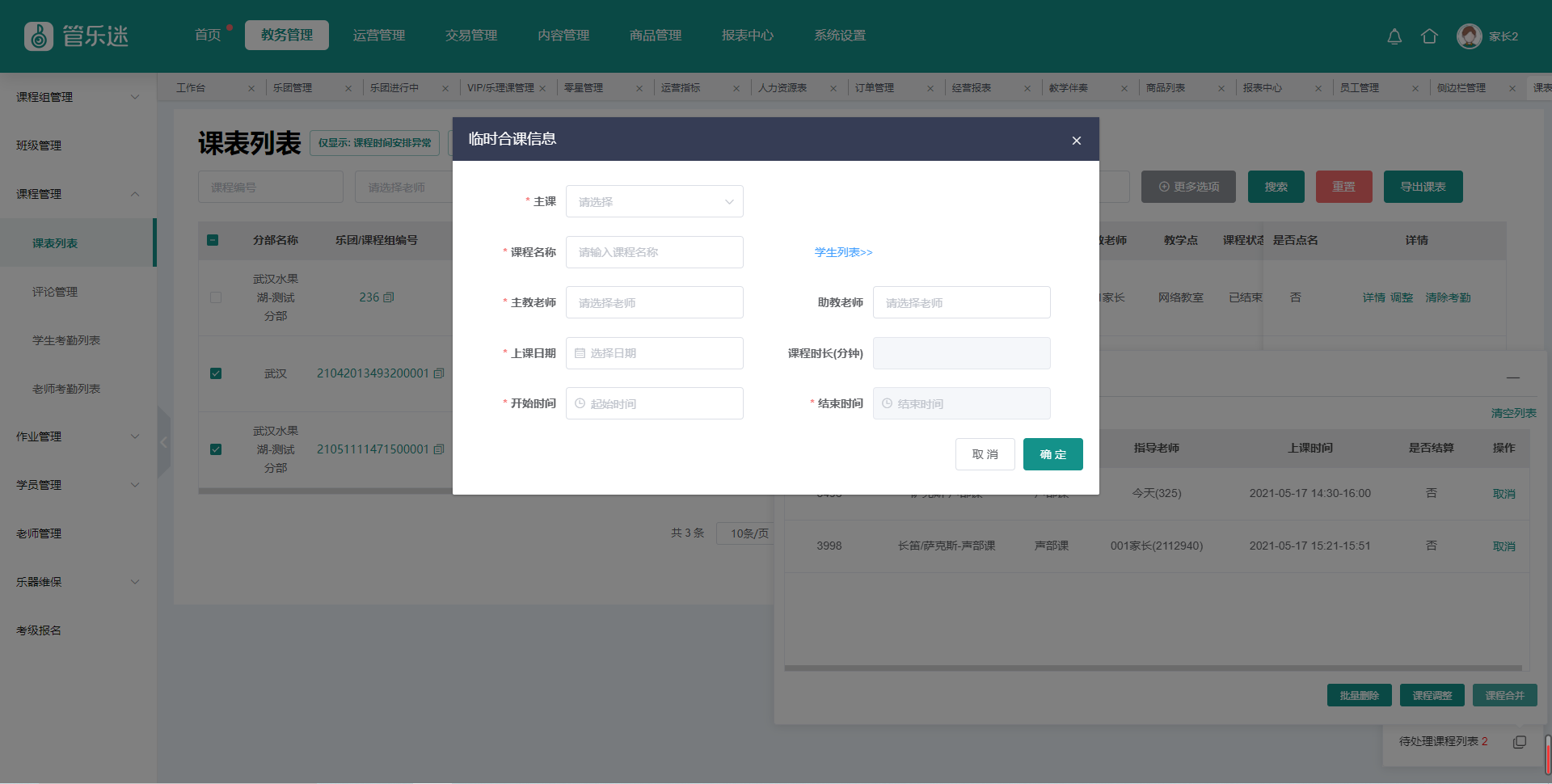Minimize the pending course list panel
The width and height of the screenshot is (1552, 784).
click(x=1512, y=377)
